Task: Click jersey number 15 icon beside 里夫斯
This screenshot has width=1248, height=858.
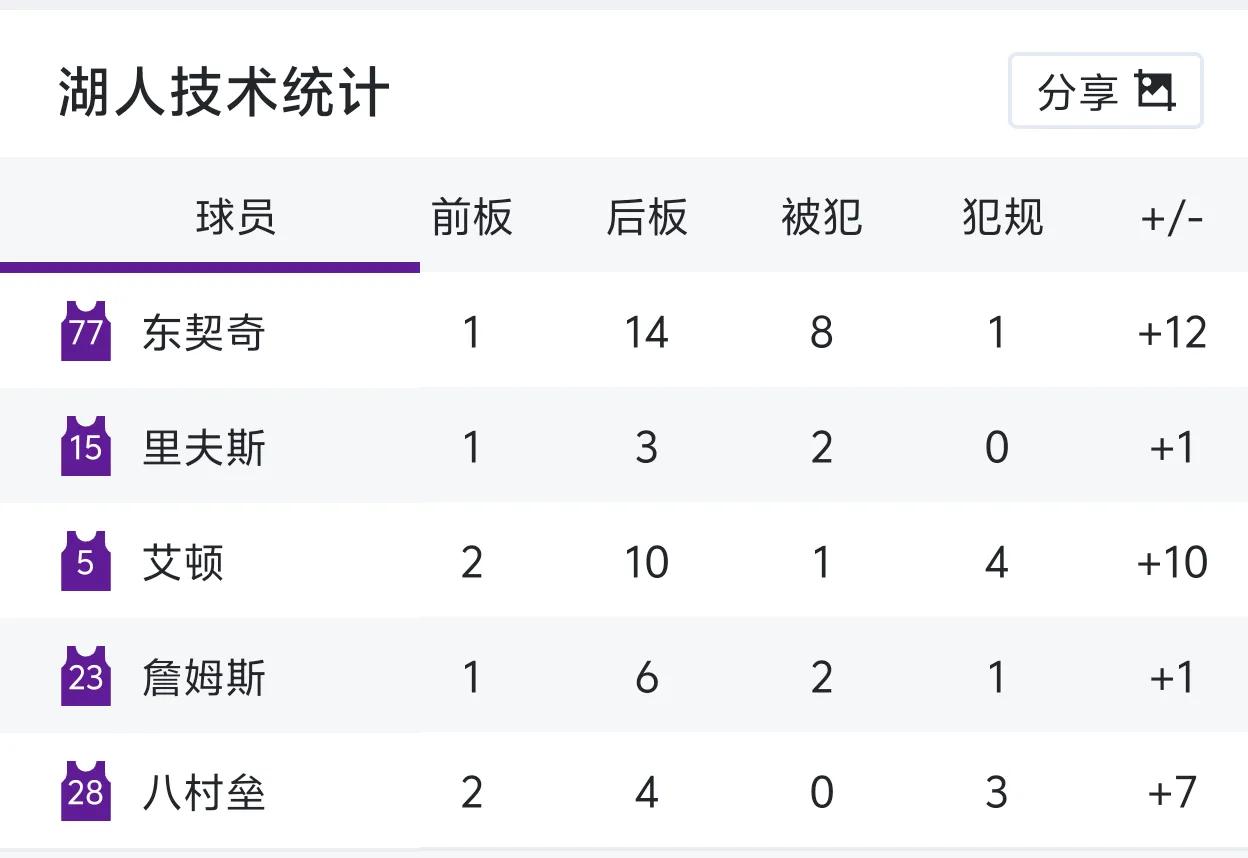Action: click(x=85, y=447)
